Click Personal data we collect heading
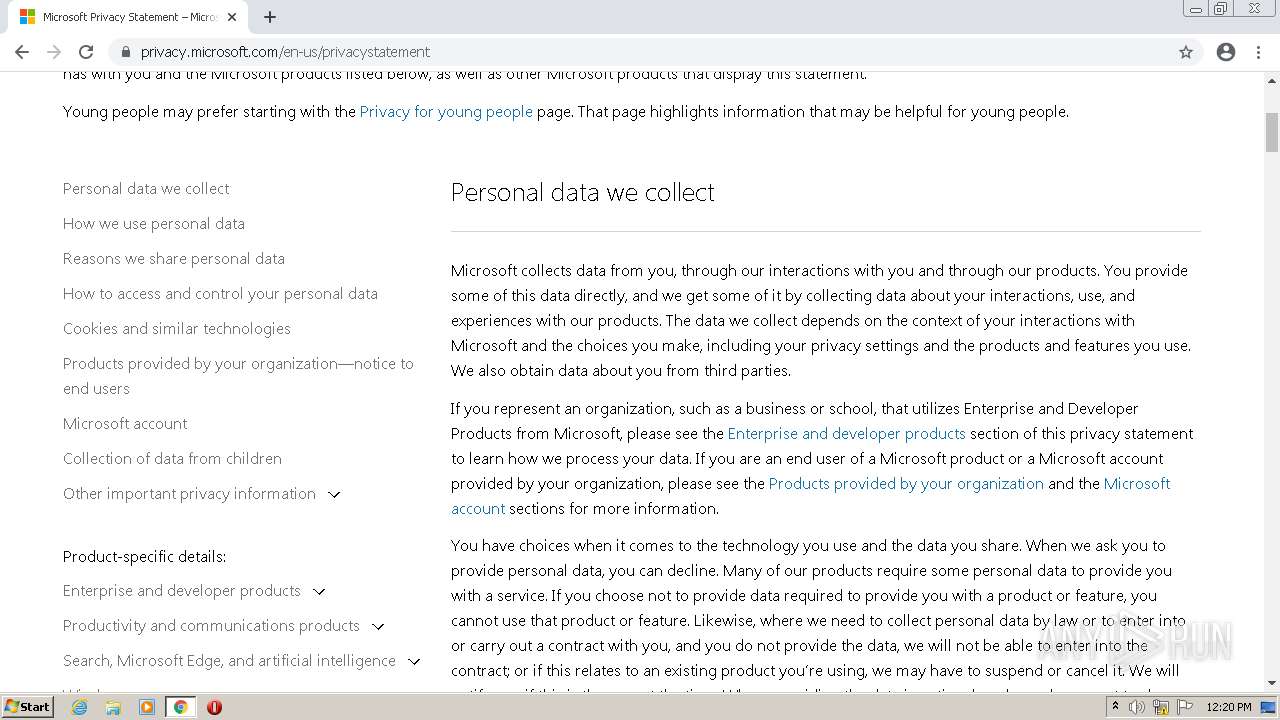This screenshot has width=1280, height=720. coord(583,192)
